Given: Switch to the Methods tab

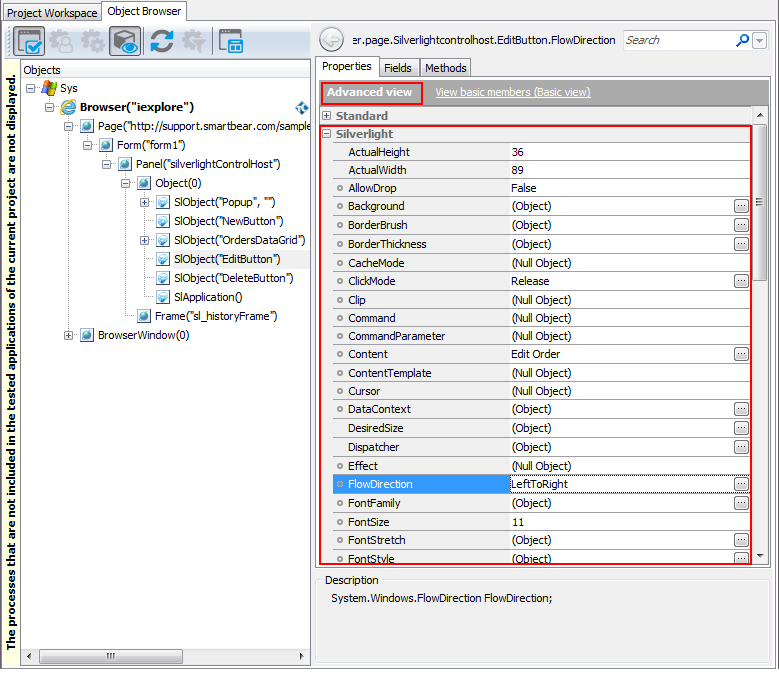Looking at the screenshot, I should pos(445,68).
